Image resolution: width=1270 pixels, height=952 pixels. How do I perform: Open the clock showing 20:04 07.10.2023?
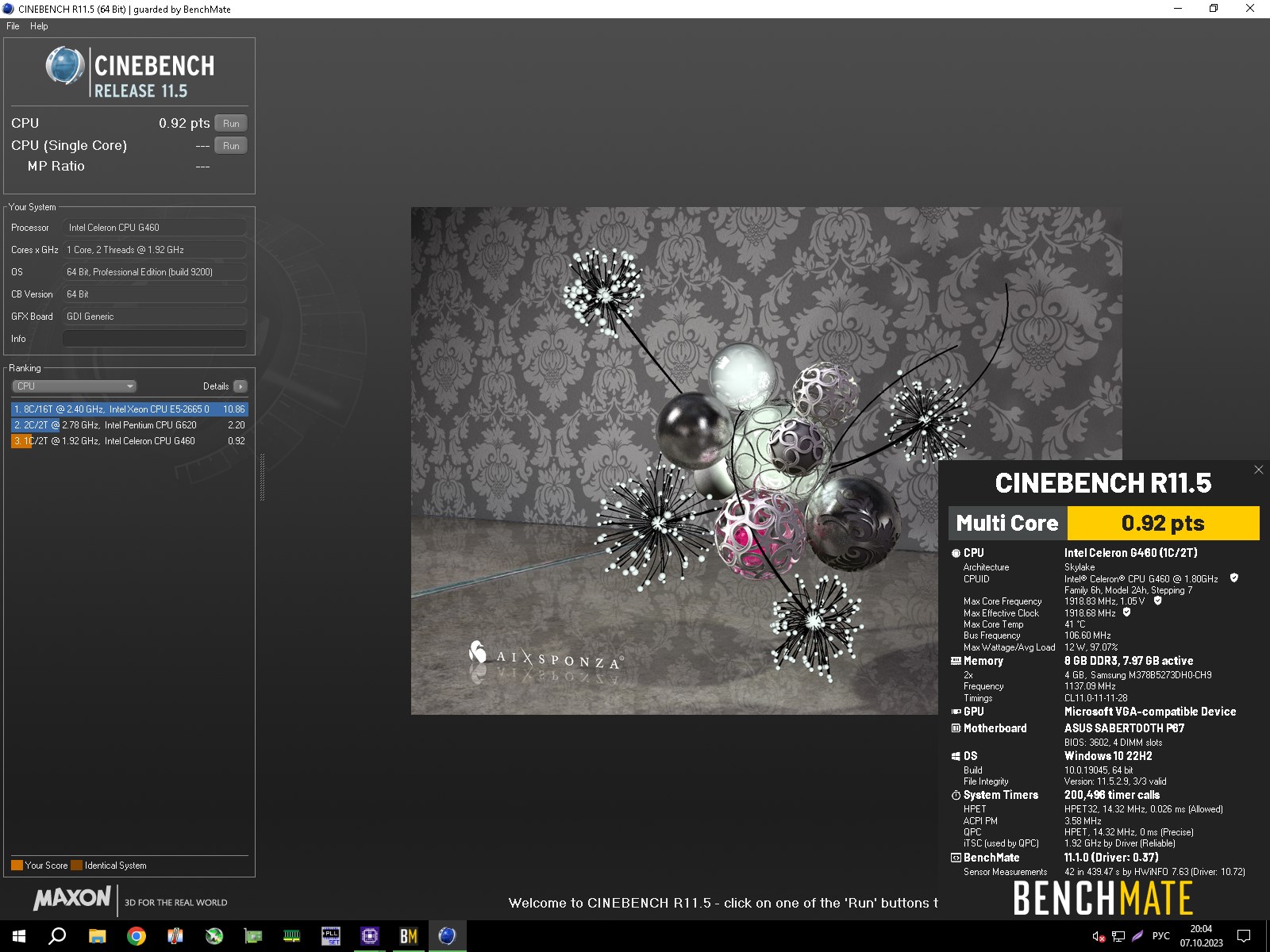point(1201,936)
